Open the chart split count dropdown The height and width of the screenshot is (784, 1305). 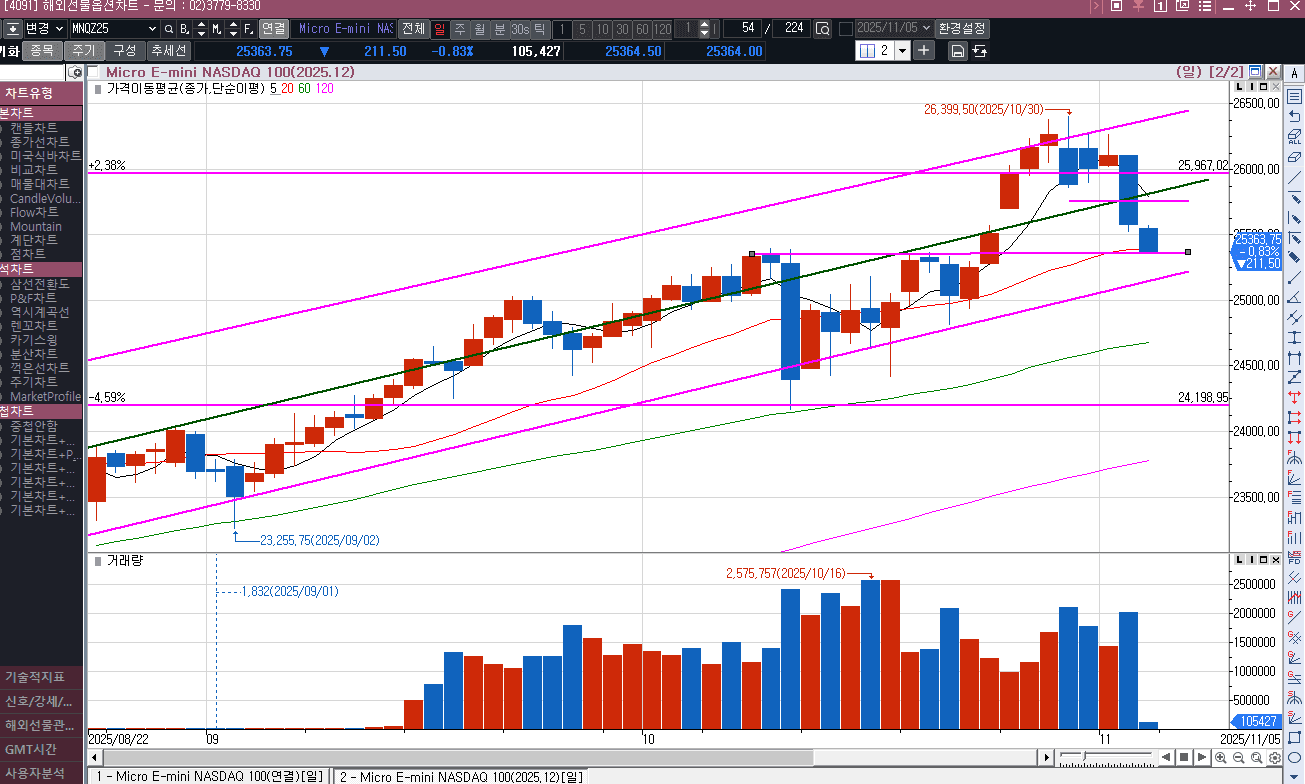coord(902,51)
